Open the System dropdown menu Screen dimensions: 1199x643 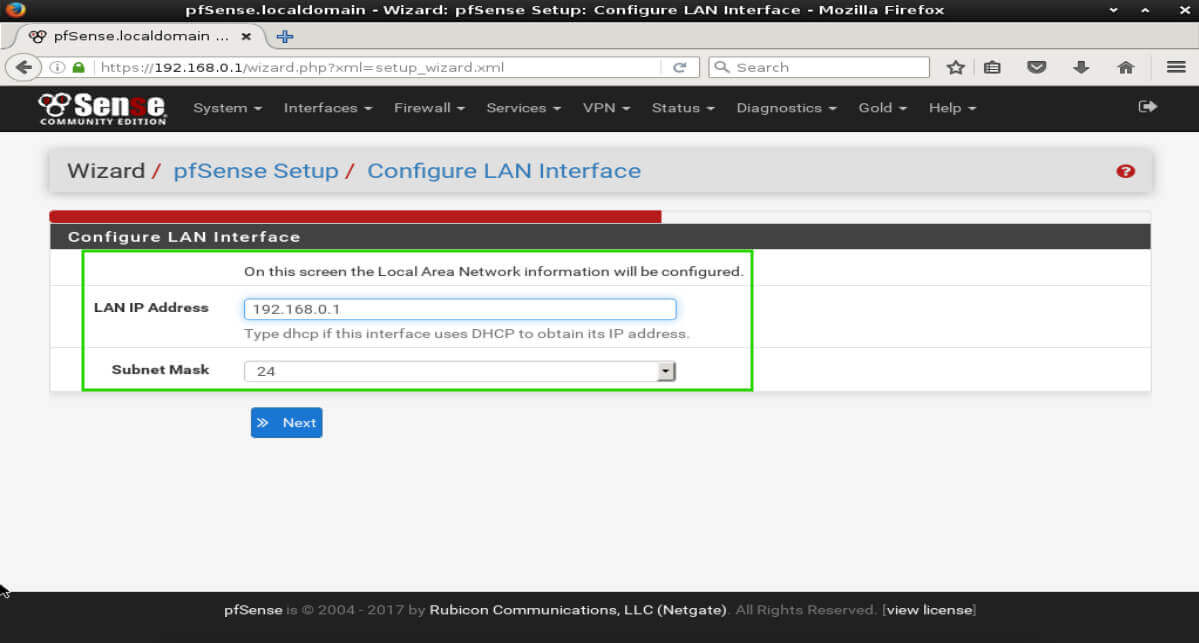227,108
